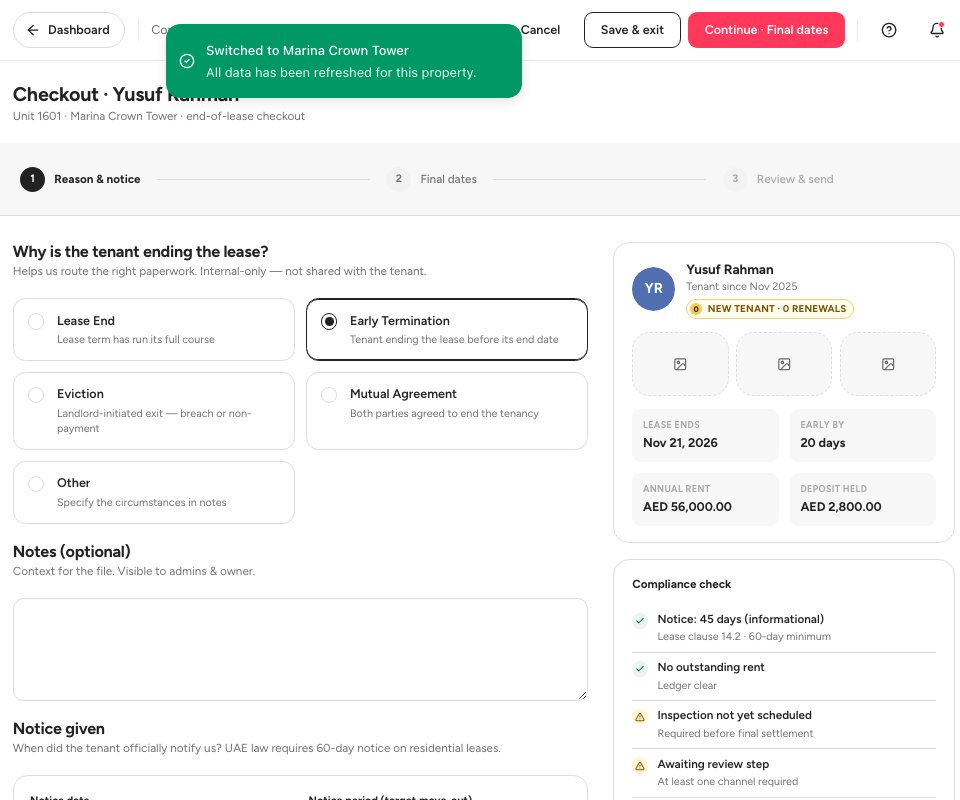Click the No outstanding rent check icon

[x=640, y=668]
